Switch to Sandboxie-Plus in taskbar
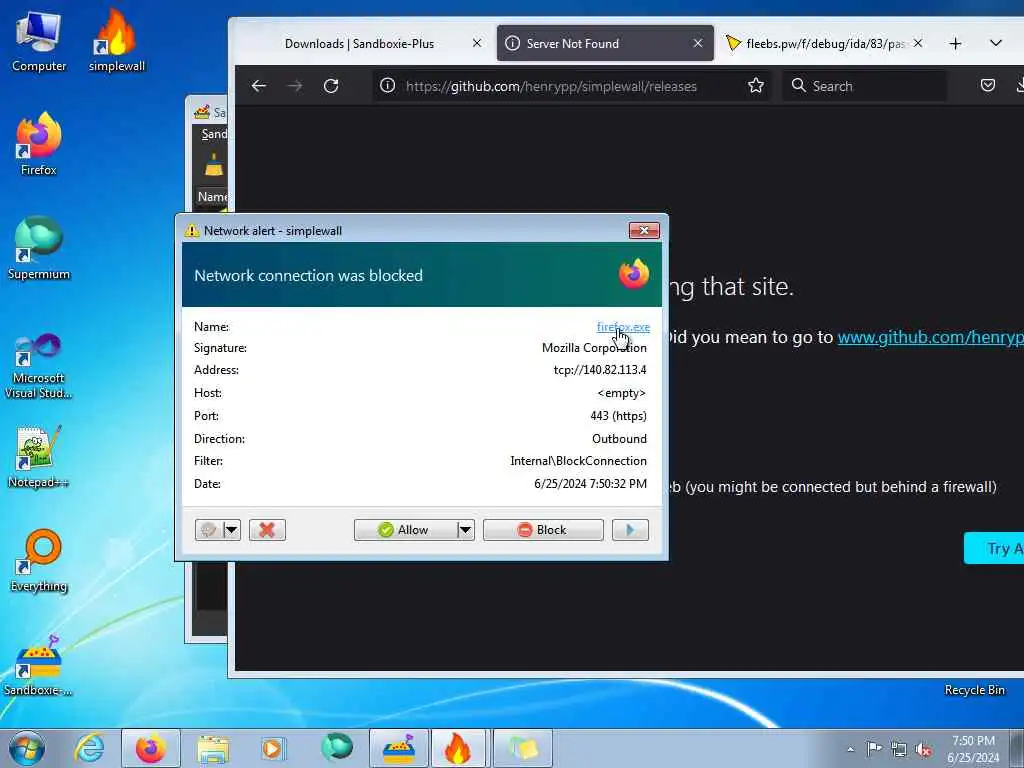 click(399, 748)
